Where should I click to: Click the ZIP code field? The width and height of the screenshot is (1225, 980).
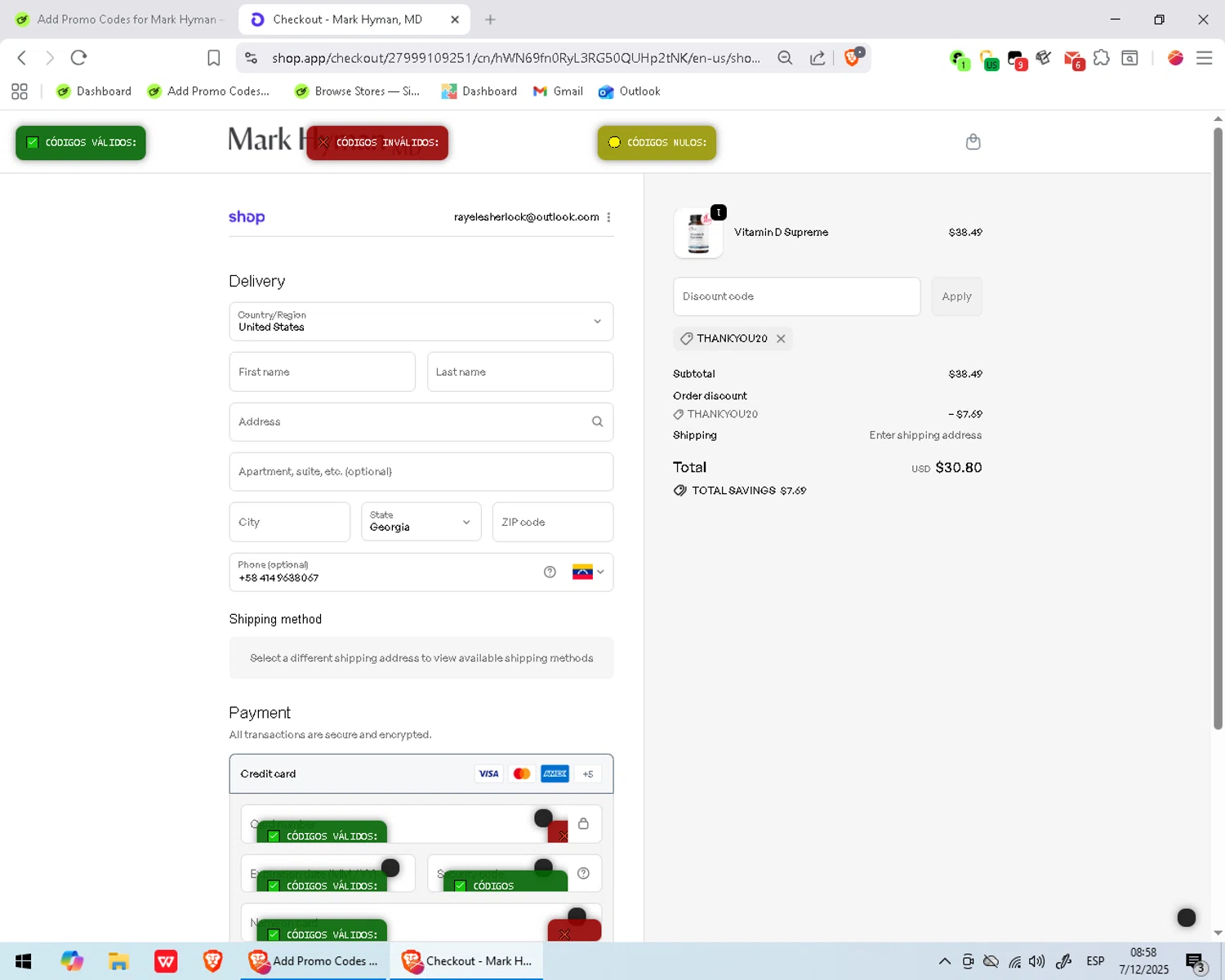coord(553,522)
